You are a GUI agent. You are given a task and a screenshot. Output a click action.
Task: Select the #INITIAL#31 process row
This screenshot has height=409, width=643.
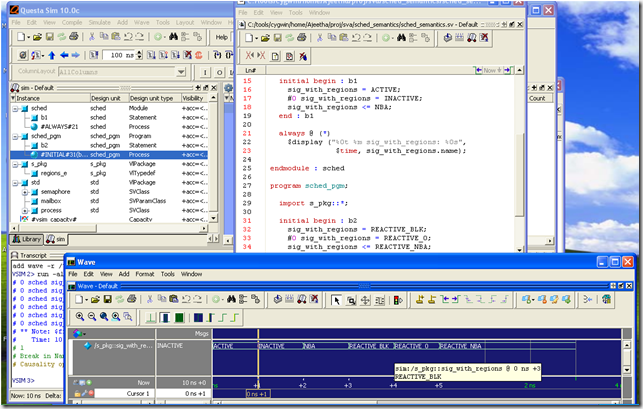pos(59,155)
